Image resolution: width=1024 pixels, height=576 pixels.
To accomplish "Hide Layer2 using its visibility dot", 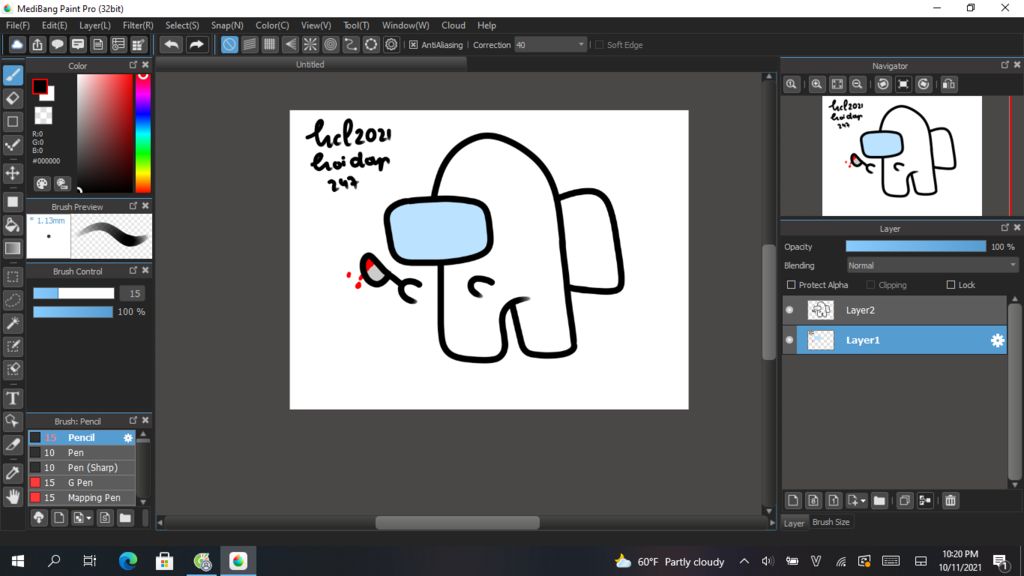I will coord(790,310).
